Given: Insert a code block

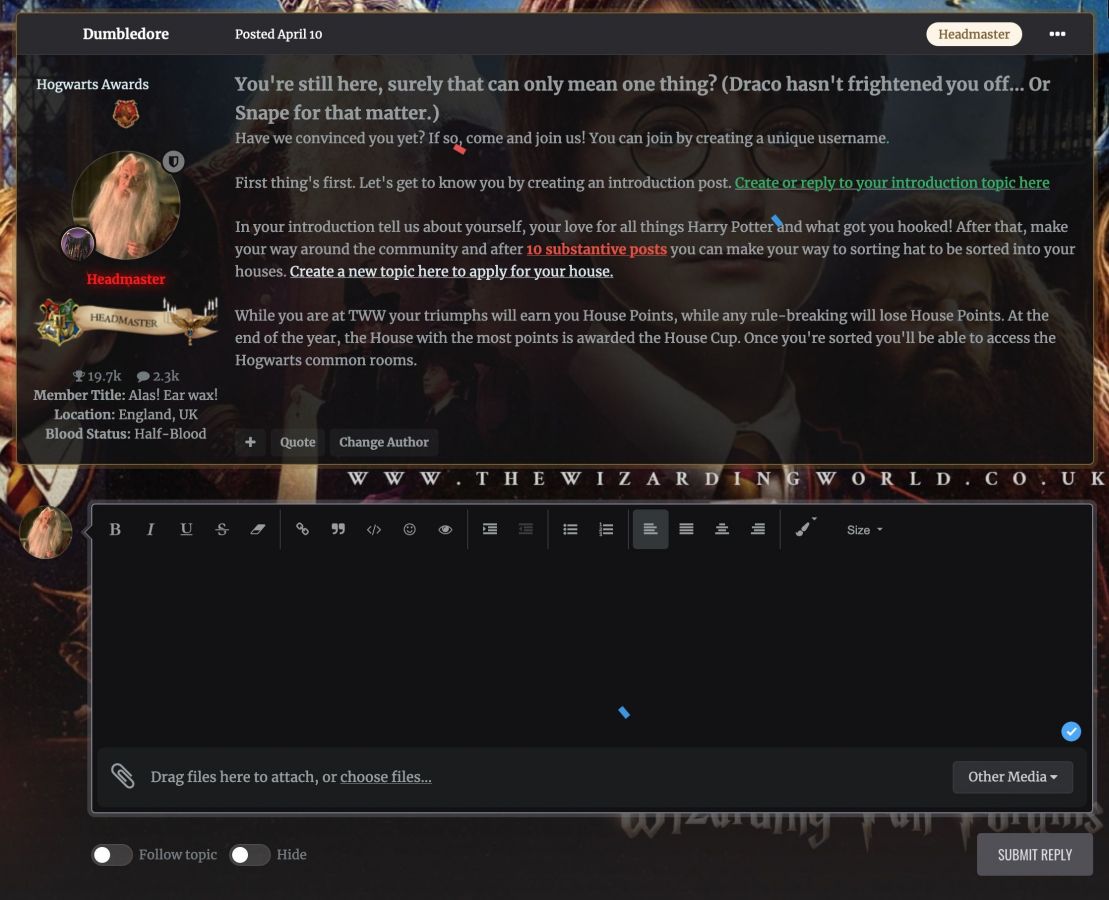Looking at the screenshot, I should pyautogui.click(x=373, y=529).
